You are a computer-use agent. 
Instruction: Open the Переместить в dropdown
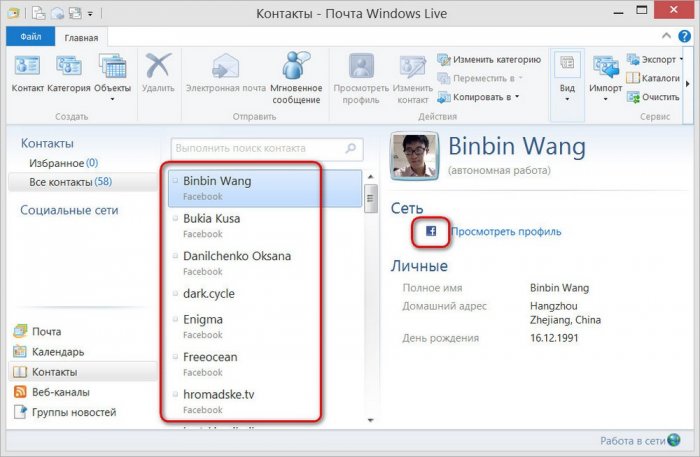[x=480, y=78]
